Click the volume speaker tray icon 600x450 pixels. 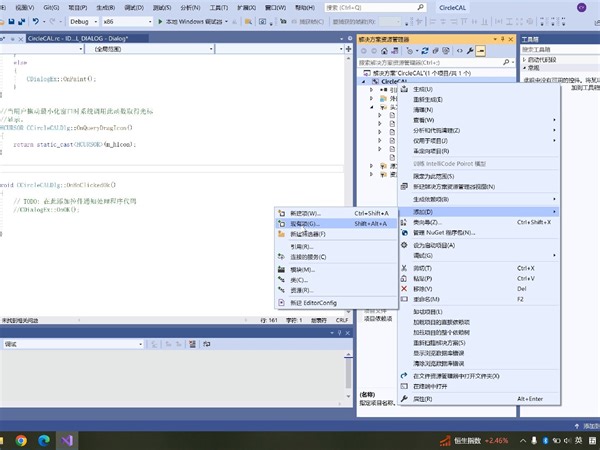click(567, 441)
